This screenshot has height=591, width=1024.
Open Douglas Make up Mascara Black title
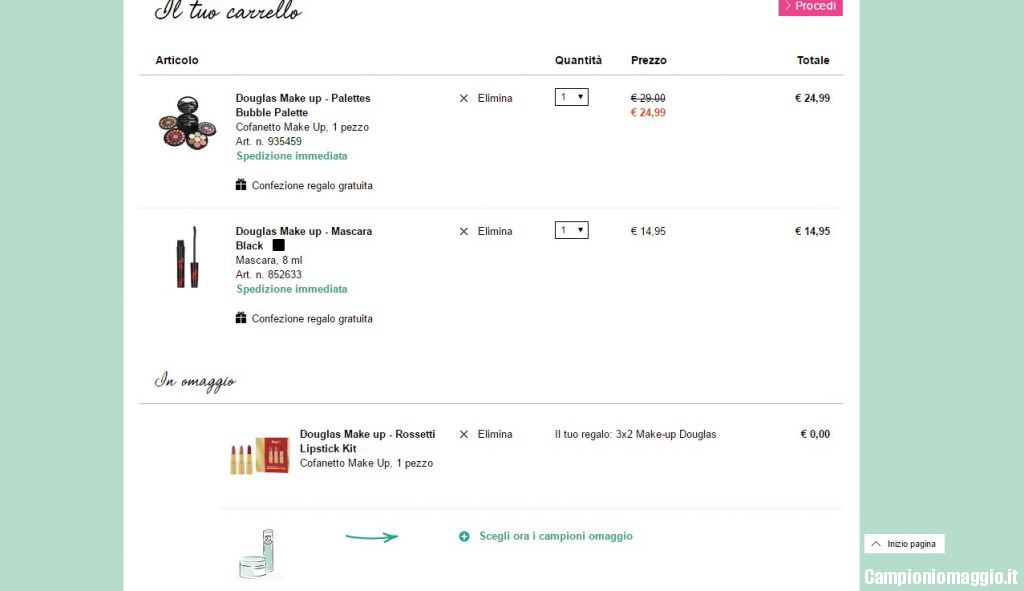point(303,238)
